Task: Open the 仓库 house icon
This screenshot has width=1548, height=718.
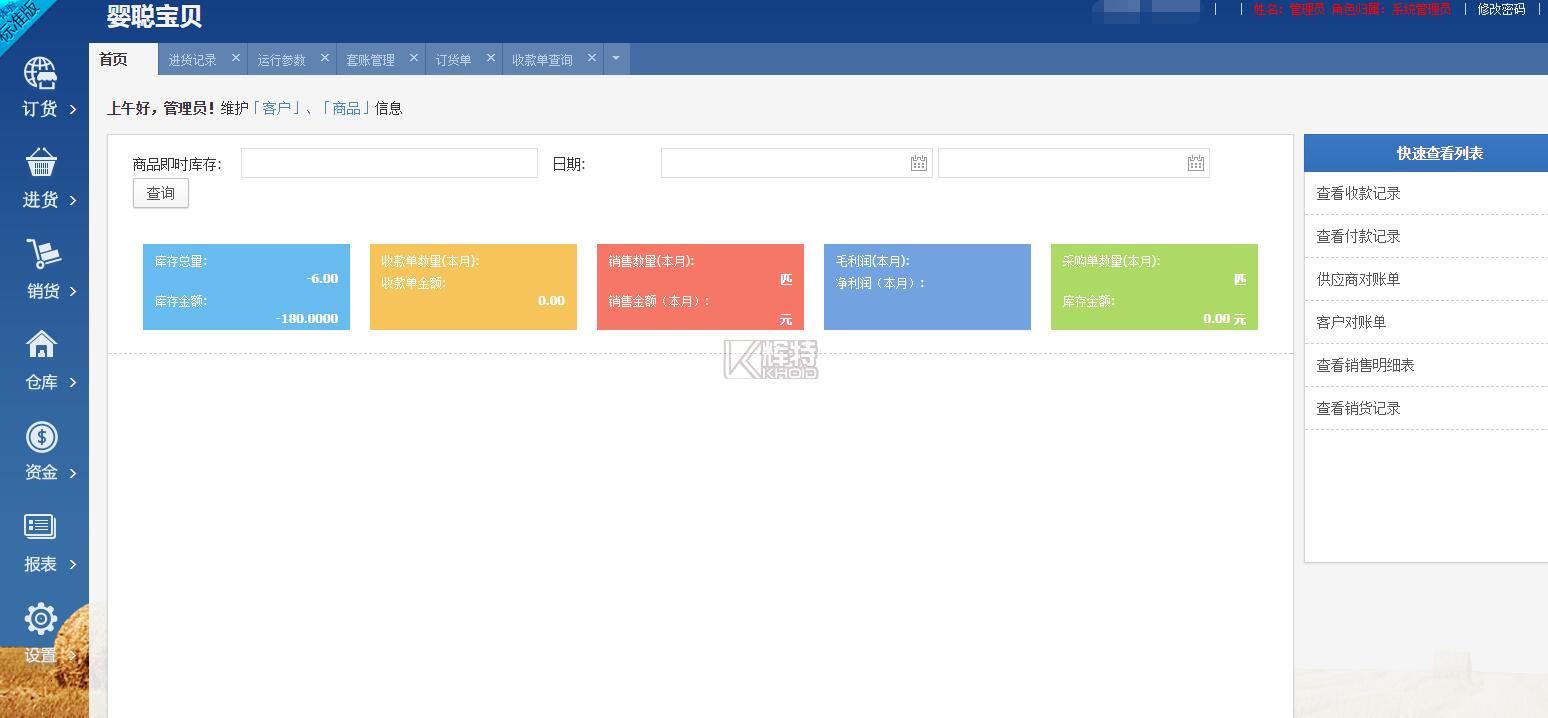Action: coord(41,346)
